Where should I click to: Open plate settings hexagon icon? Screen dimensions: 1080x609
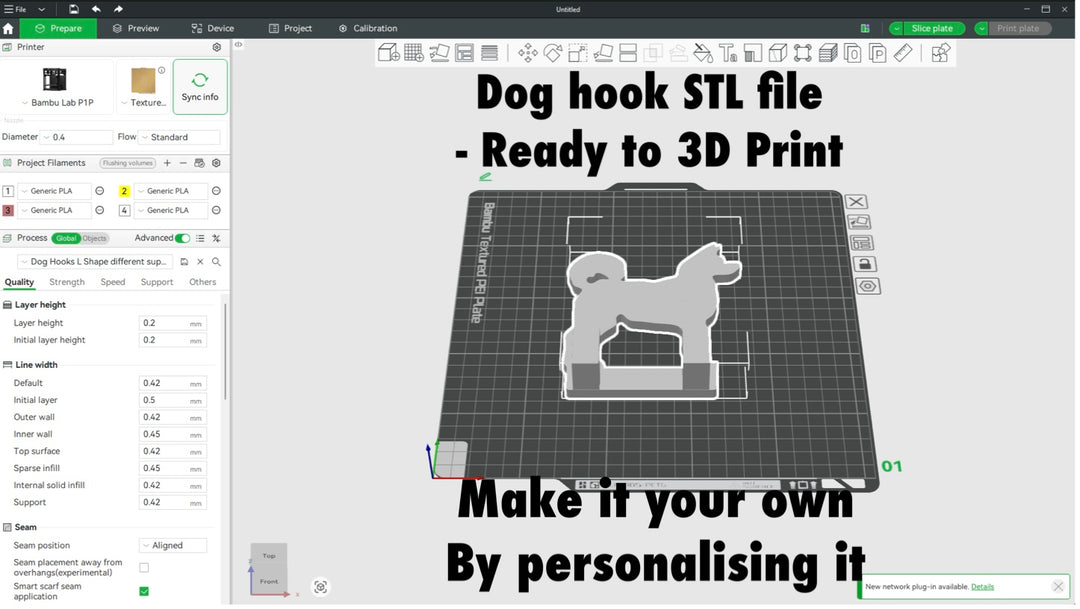[869, 286]
